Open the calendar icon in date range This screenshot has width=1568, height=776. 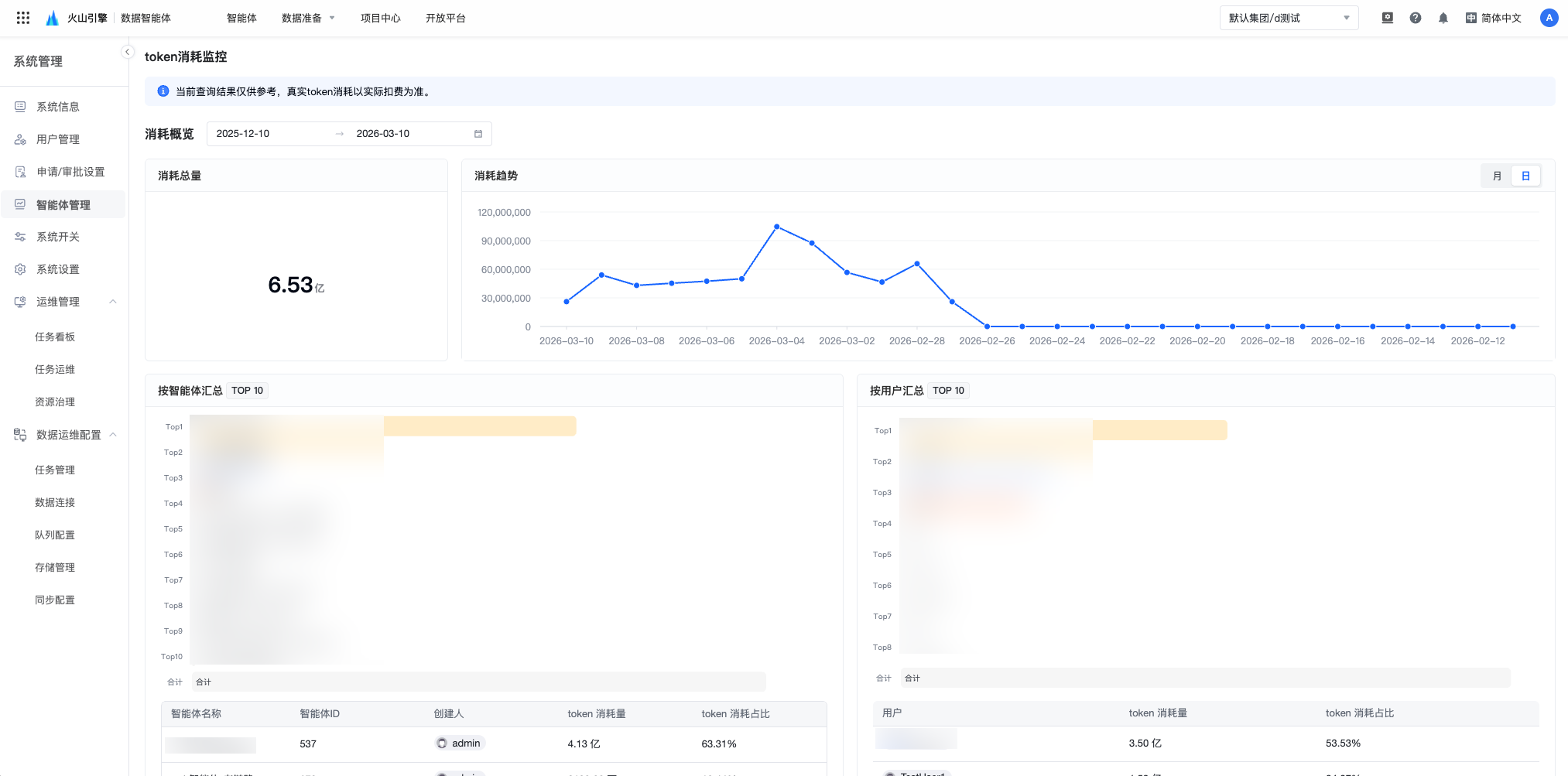click(478, 134)
